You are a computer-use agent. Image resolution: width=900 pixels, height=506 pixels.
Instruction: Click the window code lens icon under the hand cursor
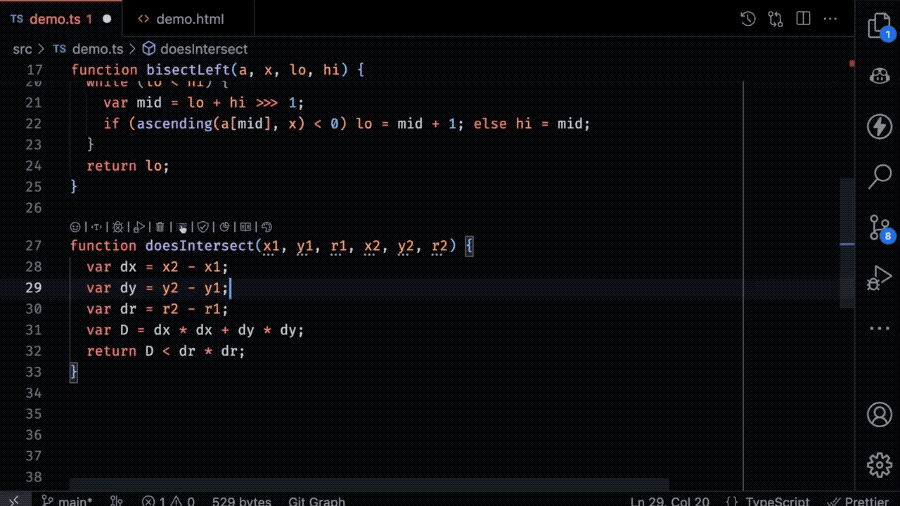[x=181, y=227]
